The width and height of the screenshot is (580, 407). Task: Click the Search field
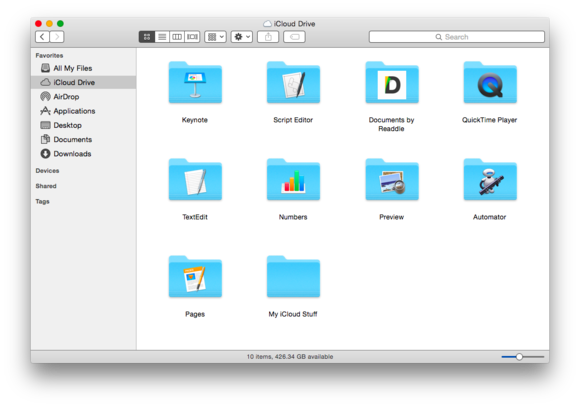[x=457, y=37]
